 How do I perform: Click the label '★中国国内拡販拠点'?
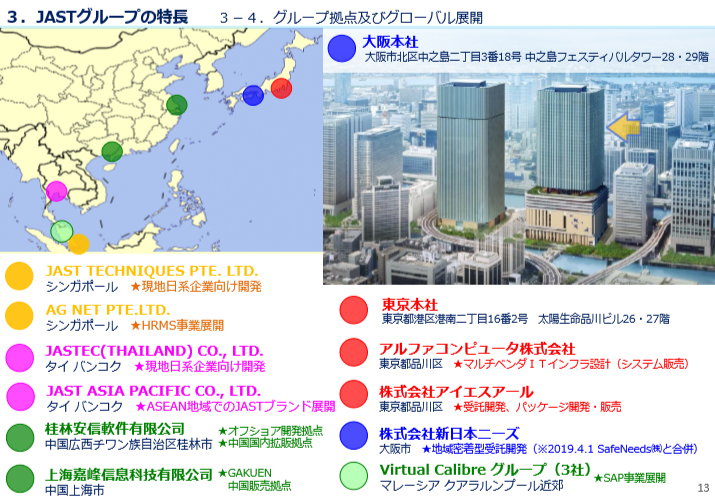pos(265,442)
